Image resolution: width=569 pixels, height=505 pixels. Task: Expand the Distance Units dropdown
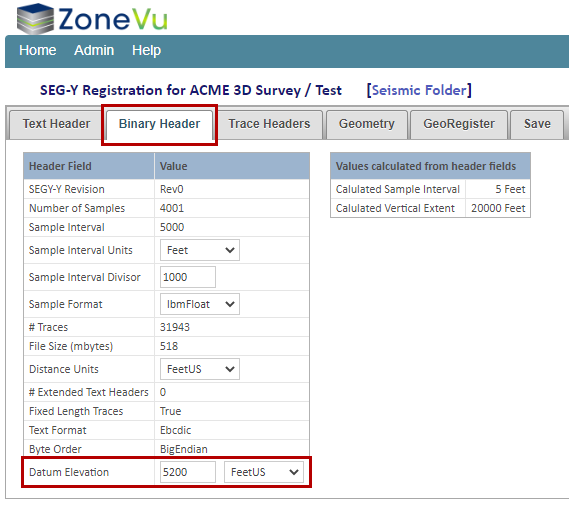click(200, 369)
